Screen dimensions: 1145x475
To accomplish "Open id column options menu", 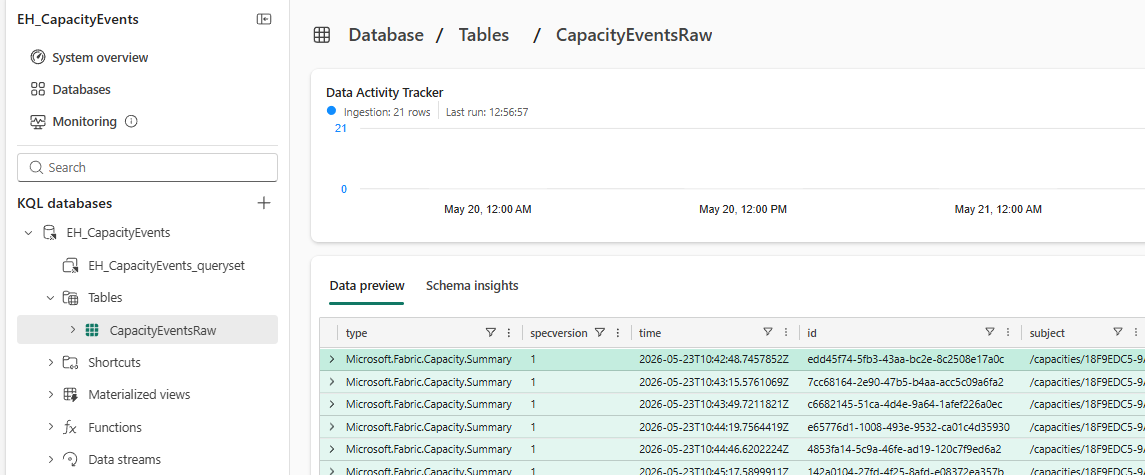I will (1008, 332).
